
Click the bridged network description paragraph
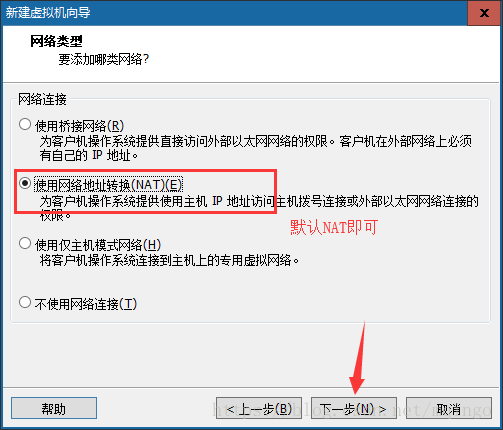(x=256, y=148)
